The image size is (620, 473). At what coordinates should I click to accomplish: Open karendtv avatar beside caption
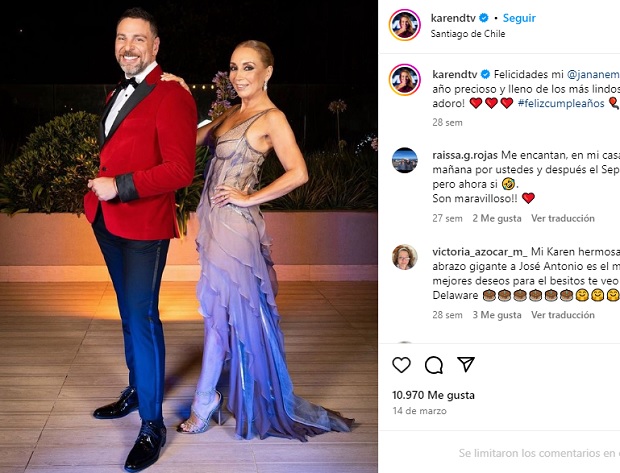pyautogui.click(x=405, y=79)
